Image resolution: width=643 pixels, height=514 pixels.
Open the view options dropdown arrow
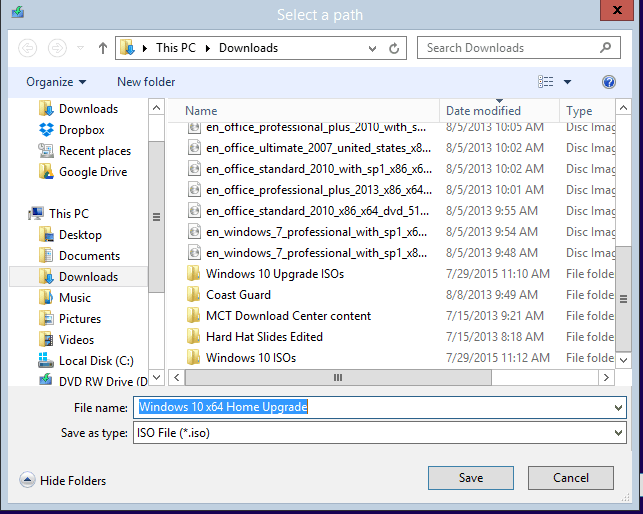568,82
